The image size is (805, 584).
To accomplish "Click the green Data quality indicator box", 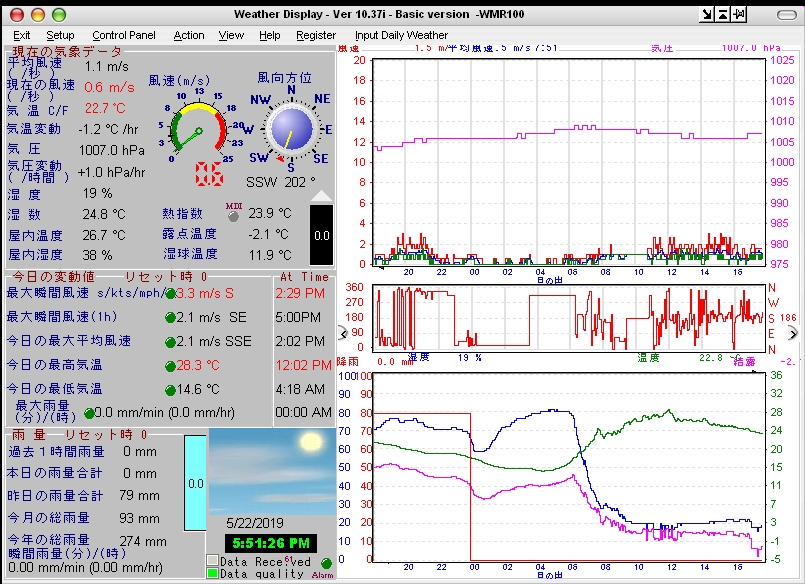I will pos(213,573).
